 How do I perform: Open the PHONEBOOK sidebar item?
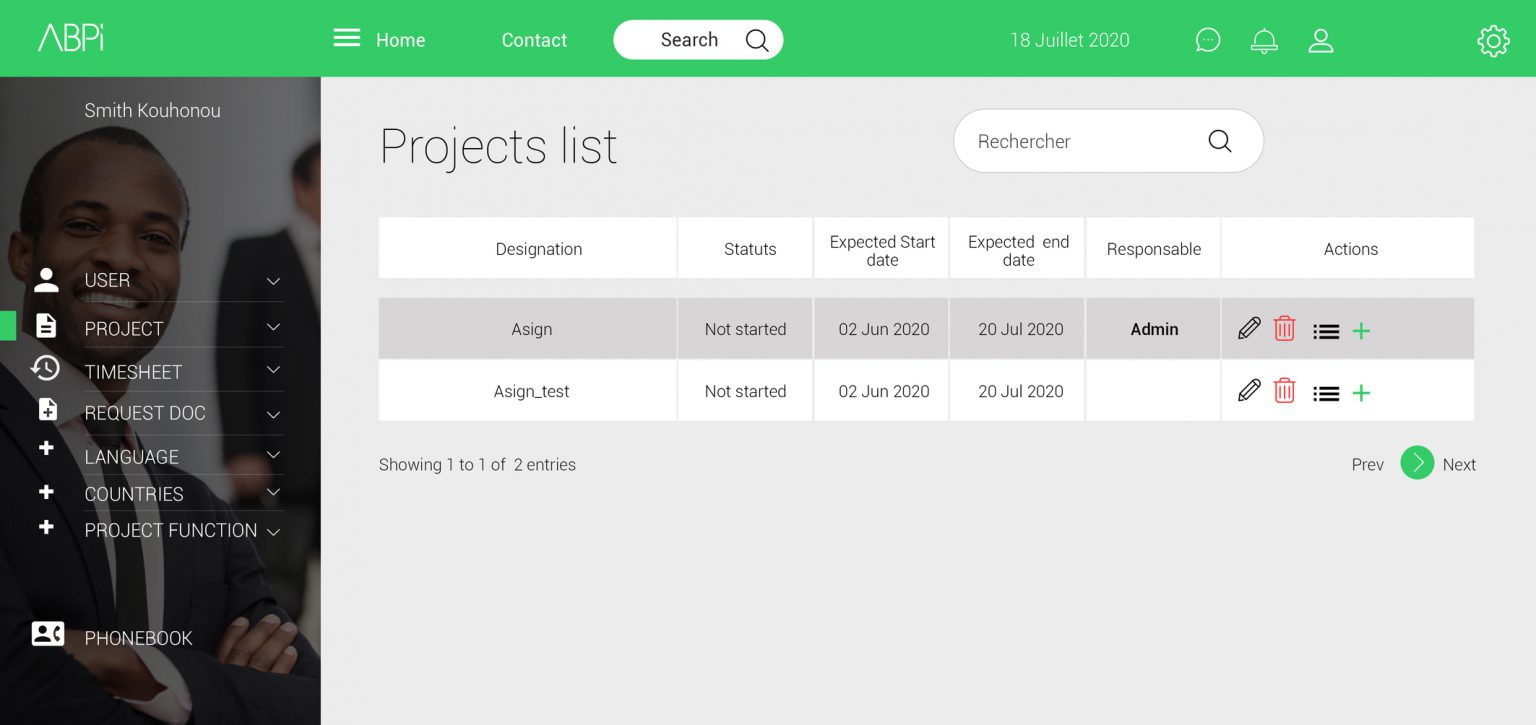(138, 638)
